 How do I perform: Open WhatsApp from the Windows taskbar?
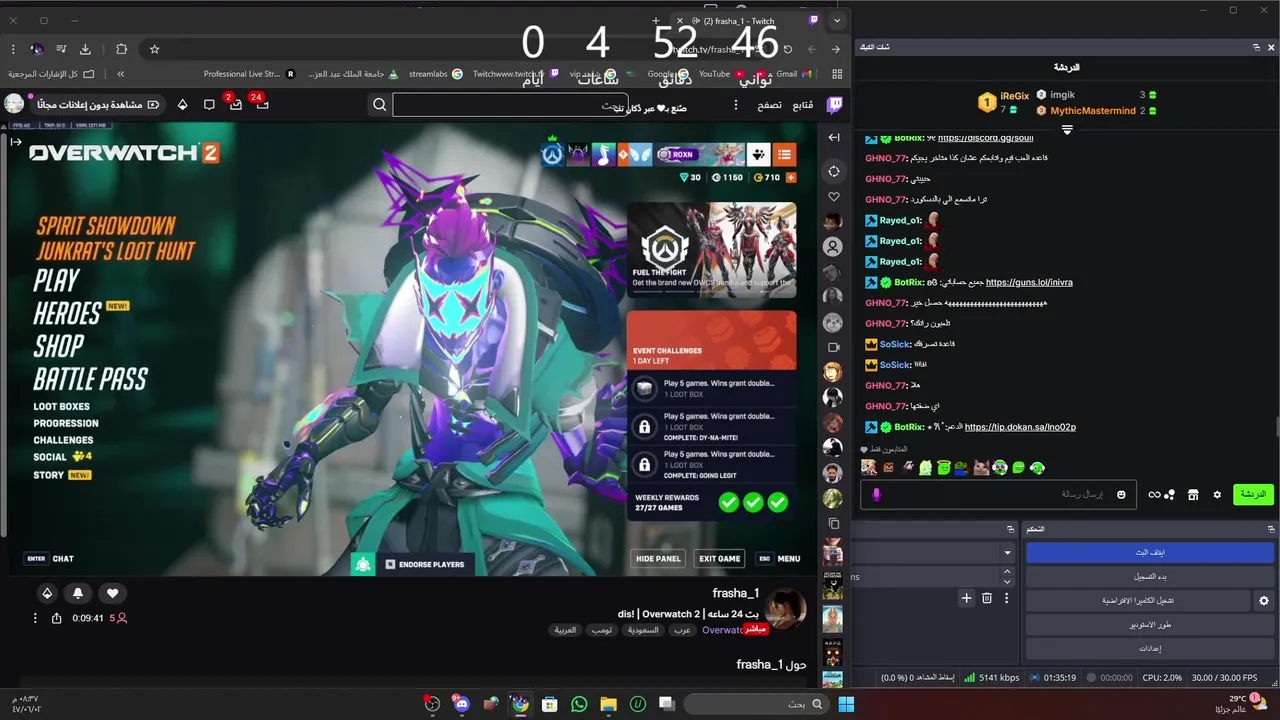point(579,704)
